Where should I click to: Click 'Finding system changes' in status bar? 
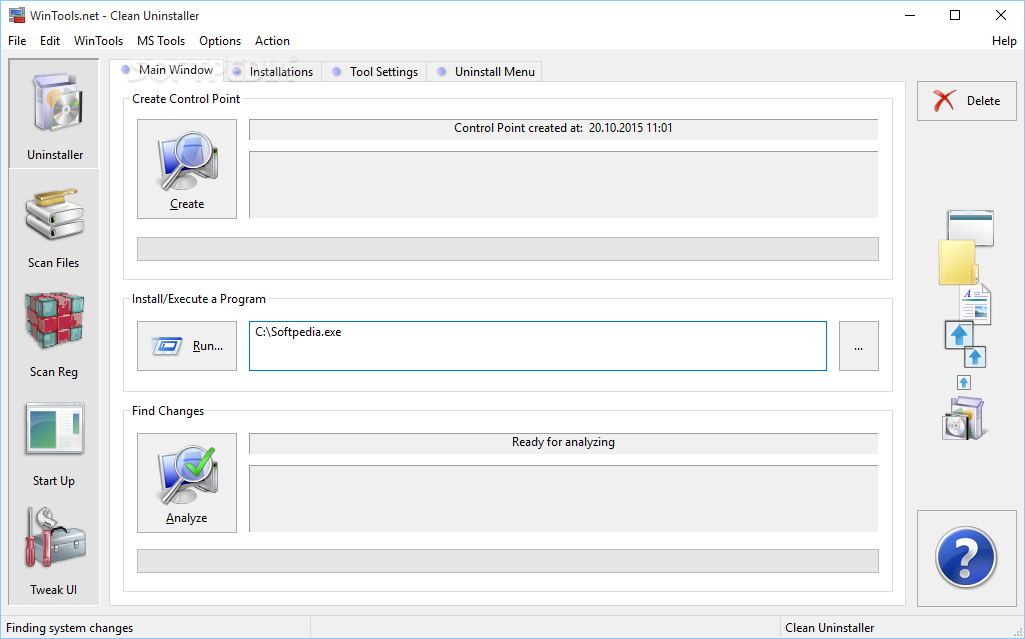tap(69, 628)
